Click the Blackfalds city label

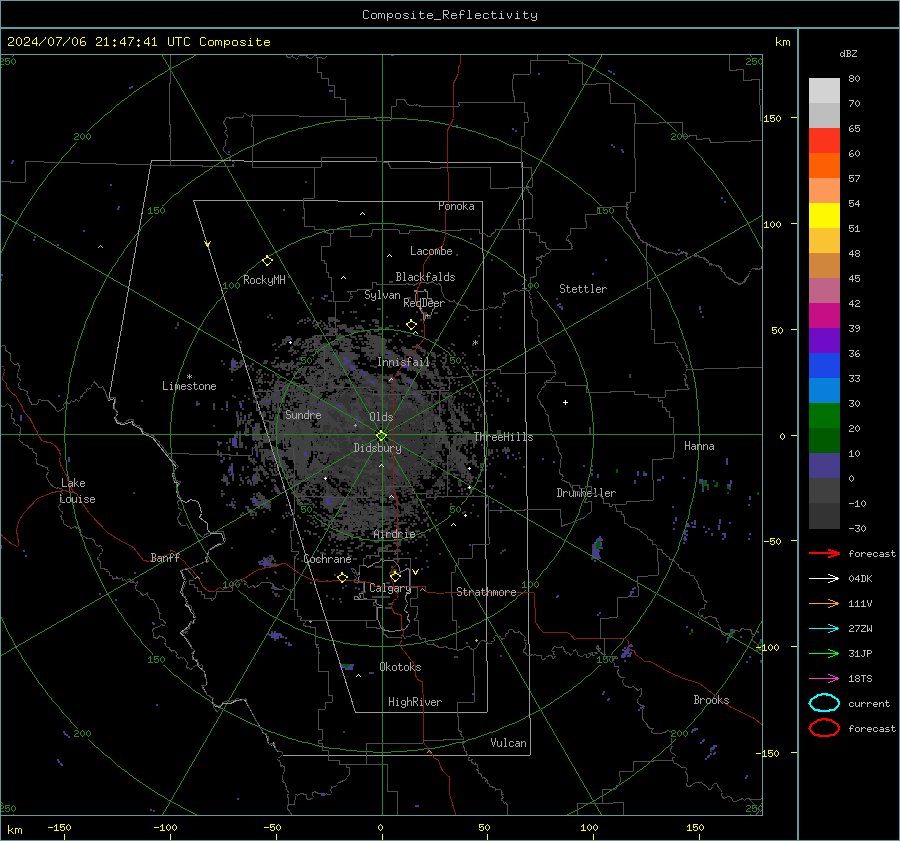(425, 277)
